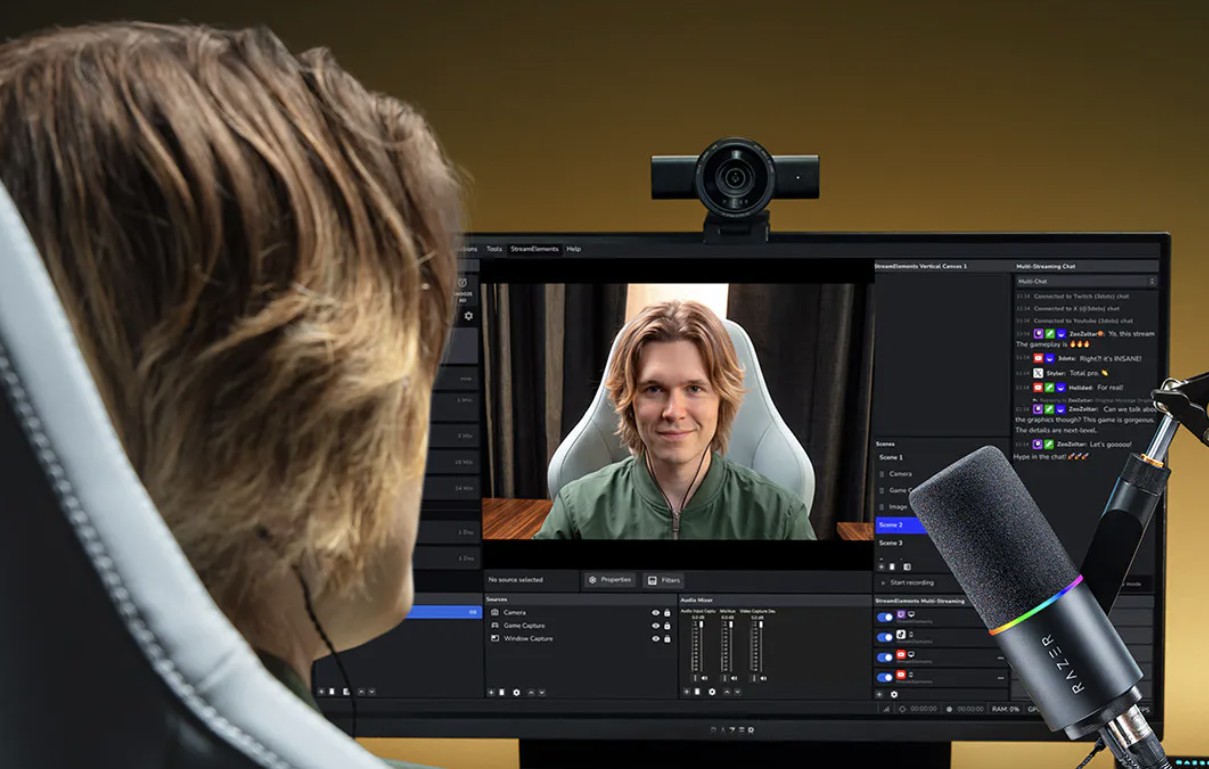
Task: Disable the Twitch multi-streaming switch
Action: (885, 617)
